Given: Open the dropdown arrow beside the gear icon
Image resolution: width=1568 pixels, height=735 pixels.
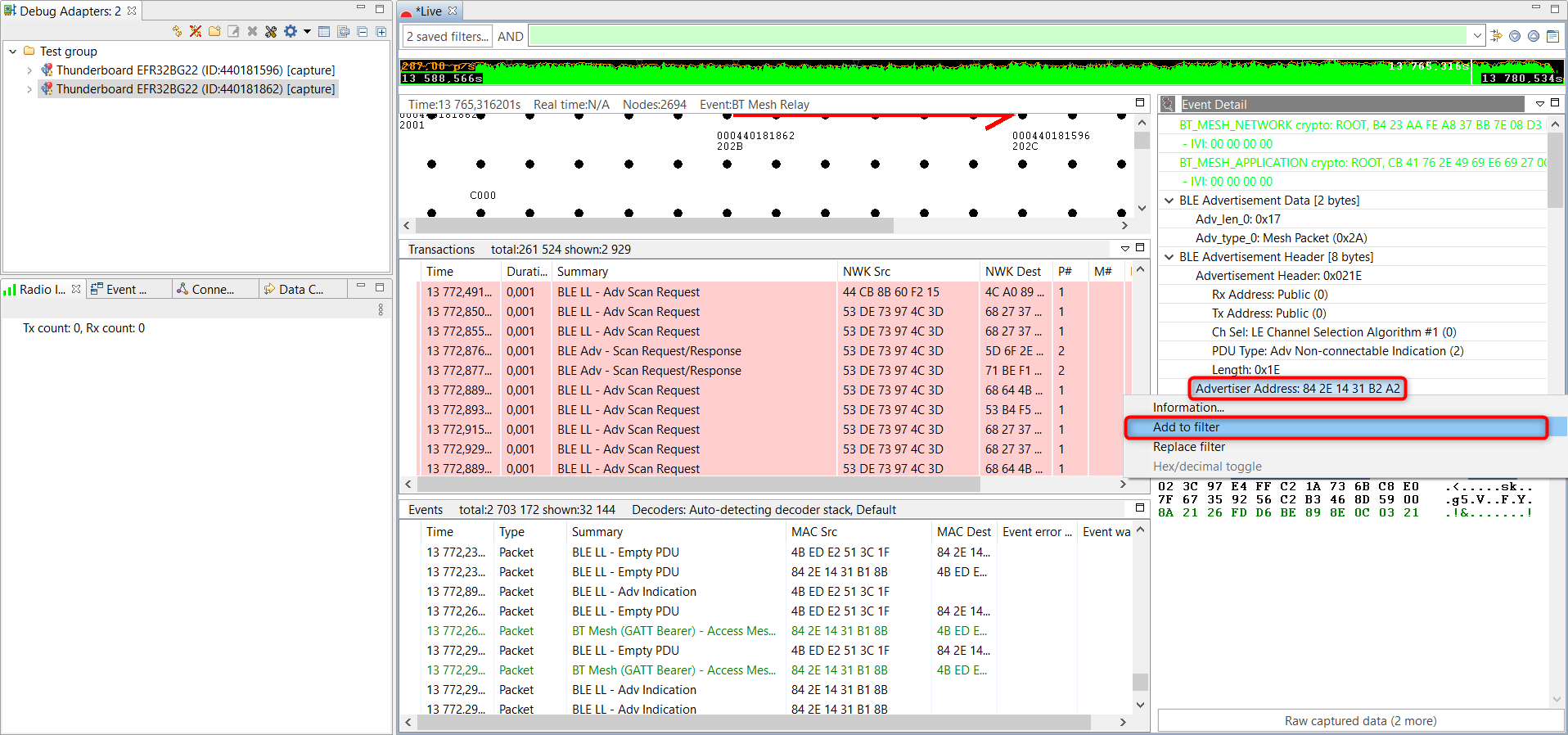Looking at the screenshot, I should [x=307, y=31].
